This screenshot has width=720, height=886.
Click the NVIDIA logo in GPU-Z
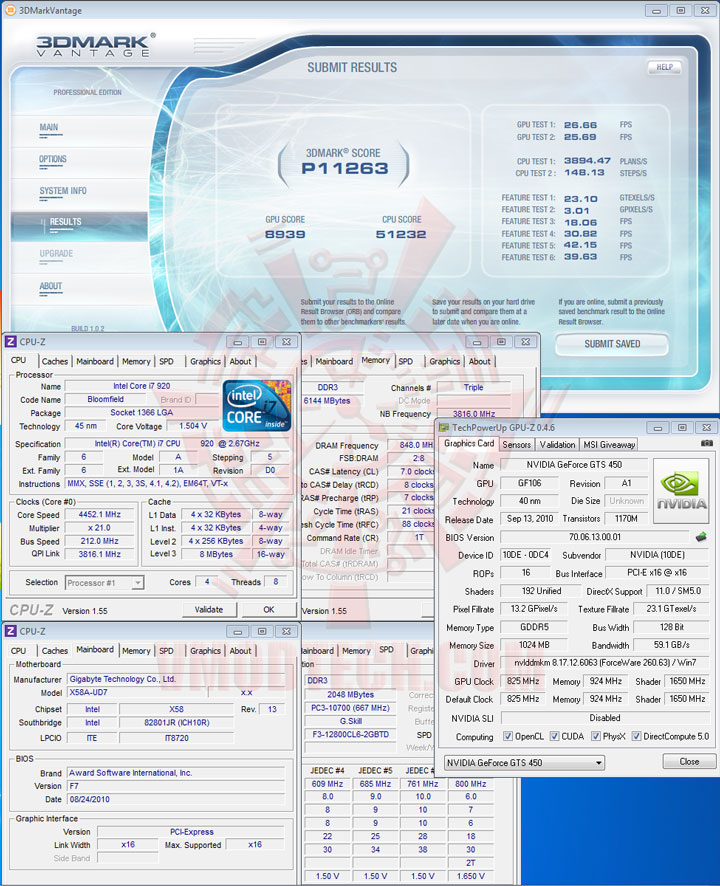[x=681, y=491]
